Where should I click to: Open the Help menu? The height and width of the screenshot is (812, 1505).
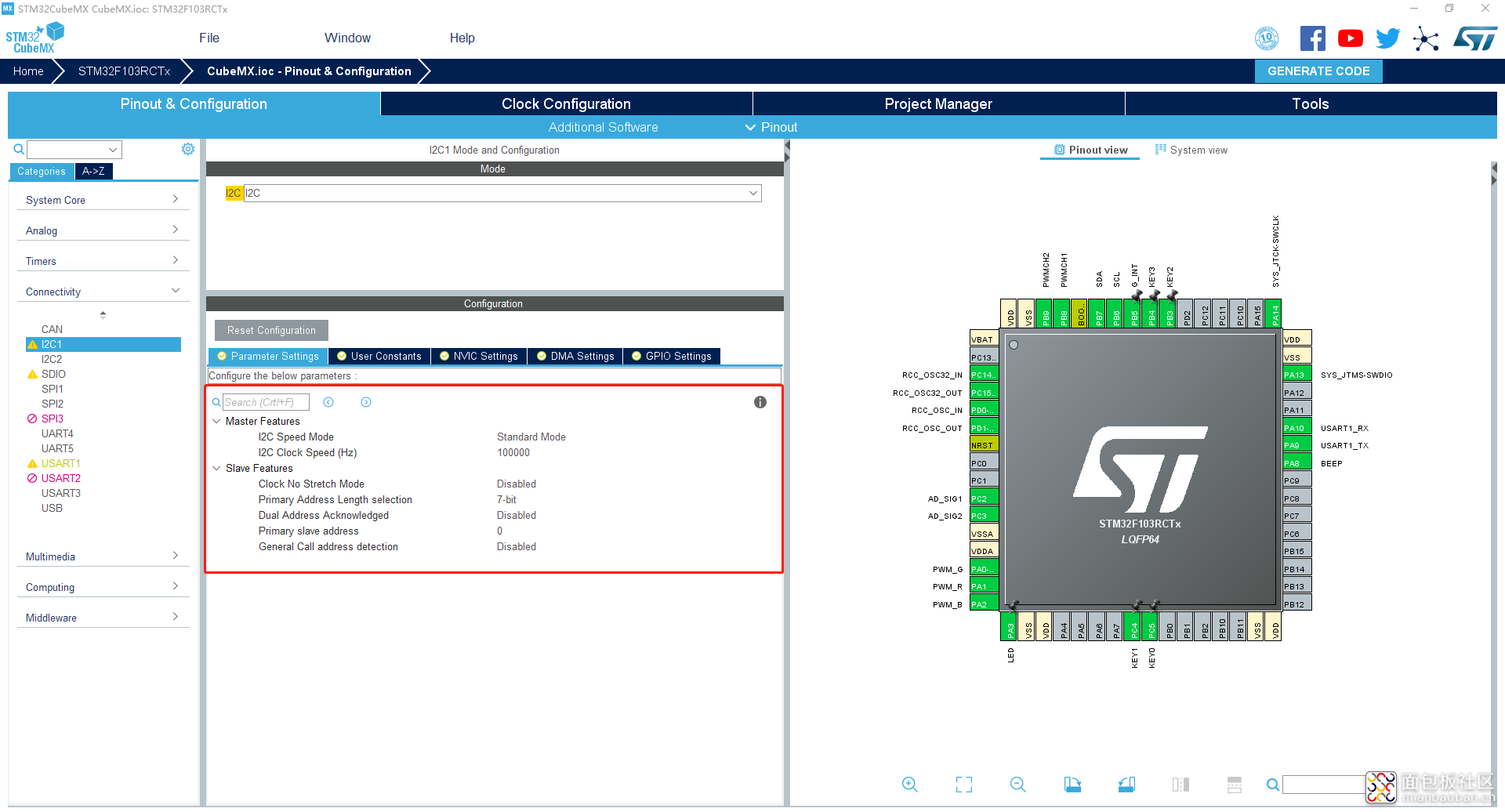tap(462, 38)
